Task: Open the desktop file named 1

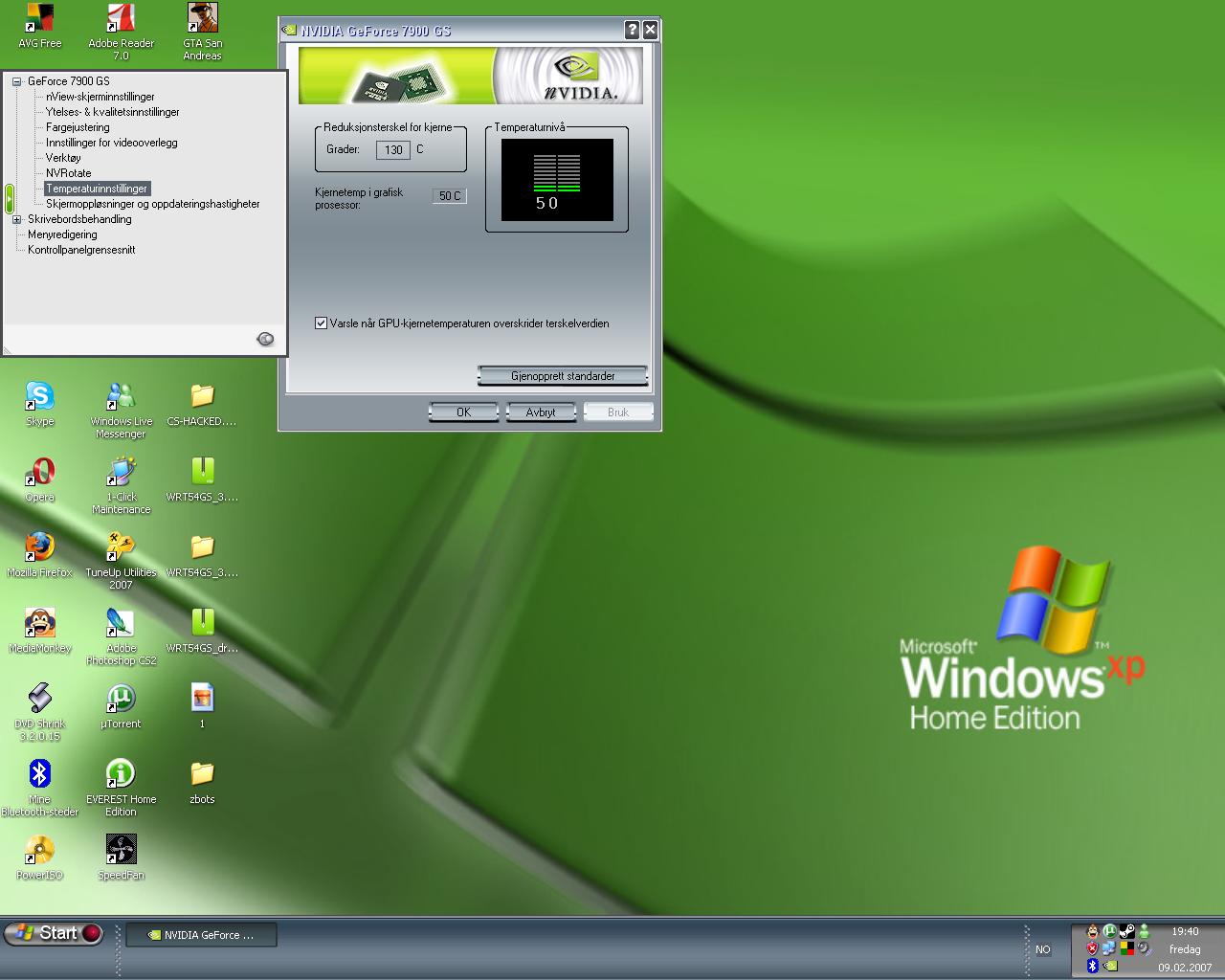Action: click(202, 698)
